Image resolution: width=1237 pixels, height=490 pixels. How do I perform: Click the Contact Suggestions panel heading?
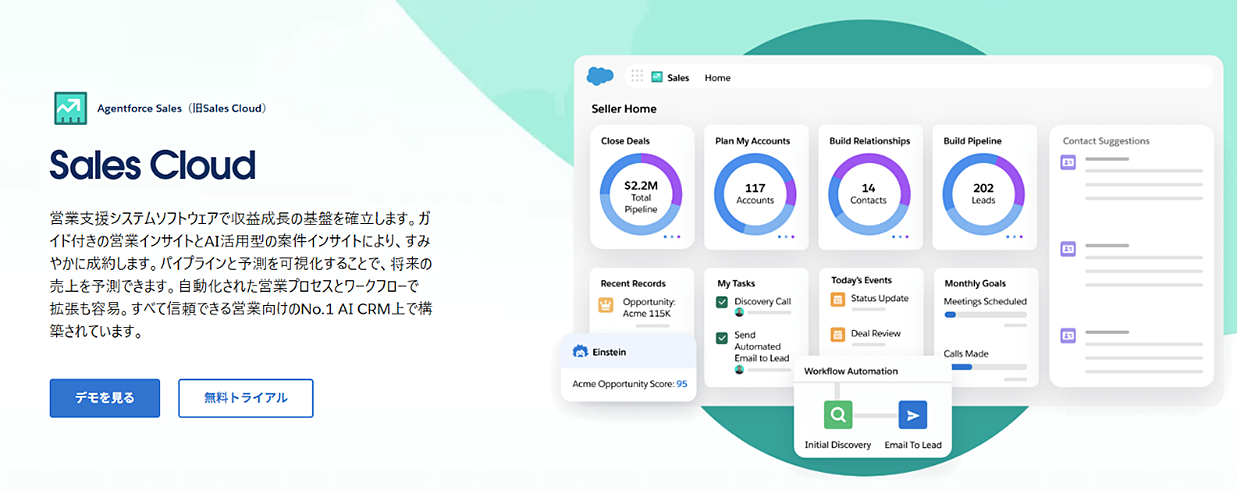(x=1106, y=141)
